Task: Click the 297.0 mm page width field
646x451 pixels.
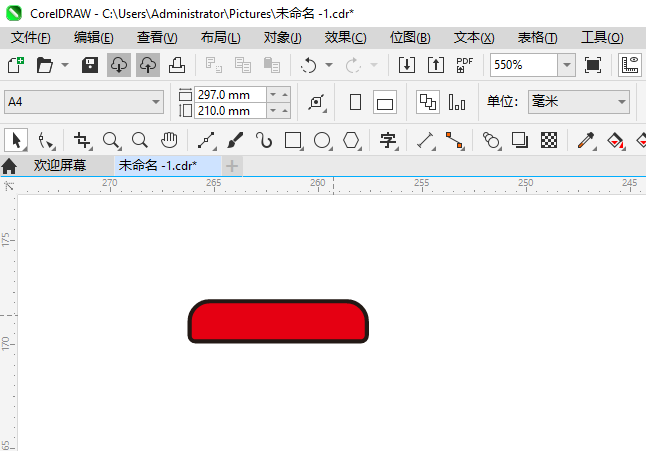Action: tap(230, 95)
